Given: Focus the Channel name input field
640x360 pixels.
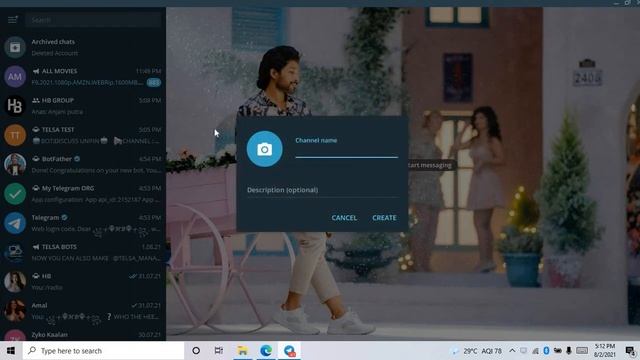Looking at the screenshot, I should point(347,151).
